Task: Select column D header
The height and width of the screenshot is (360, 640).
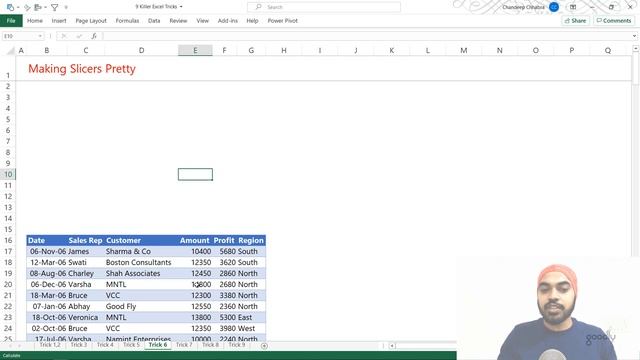Action: pyautogui.click(x=141, y=50)
